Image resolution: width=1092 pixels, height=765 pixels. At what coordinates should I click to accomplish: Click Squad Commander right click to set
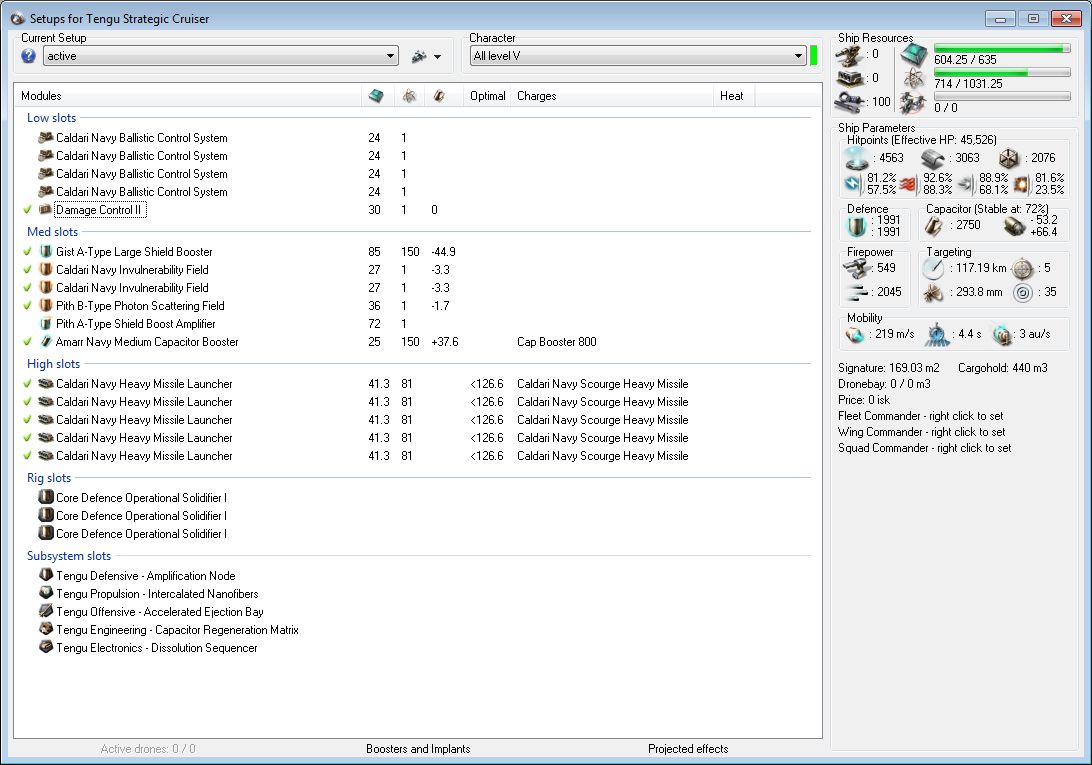click(x=924, y=448)
